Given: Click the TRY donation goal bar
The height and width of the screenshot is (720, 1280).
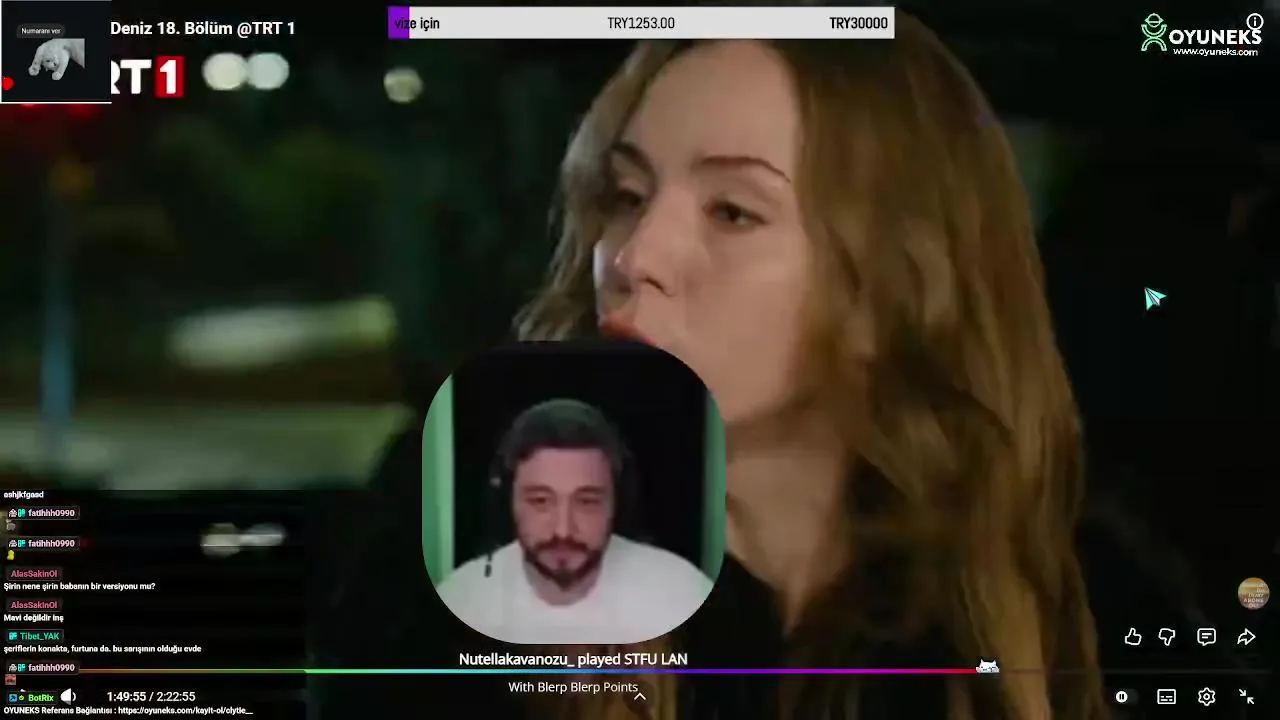Looking at the screenshot, I should (x=641, y=23).
